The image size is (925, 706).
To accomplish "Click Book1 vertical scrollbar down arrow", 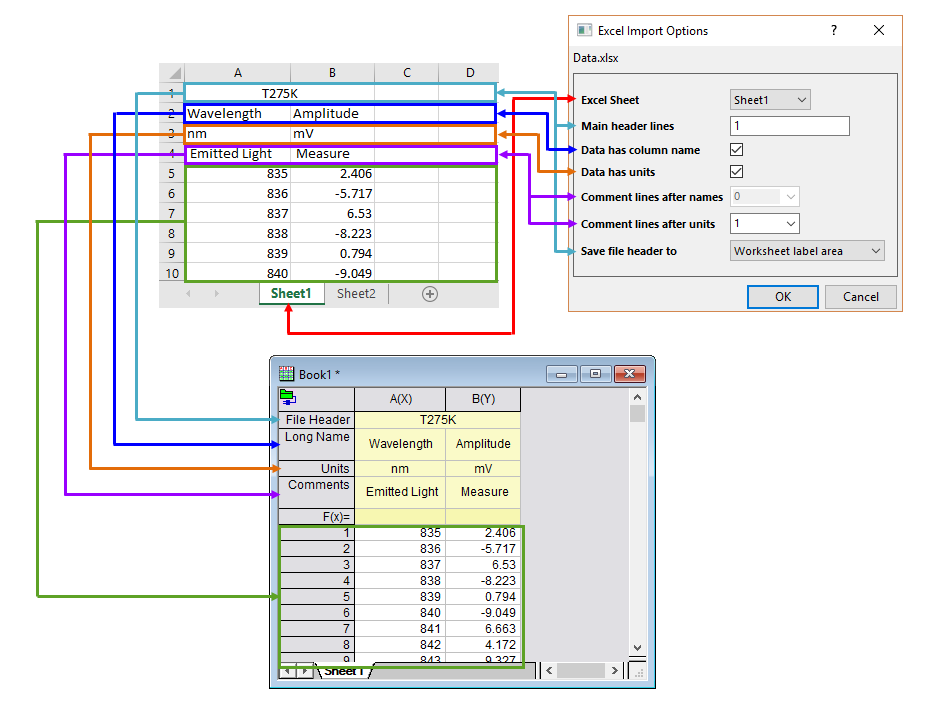I will 637,648.
